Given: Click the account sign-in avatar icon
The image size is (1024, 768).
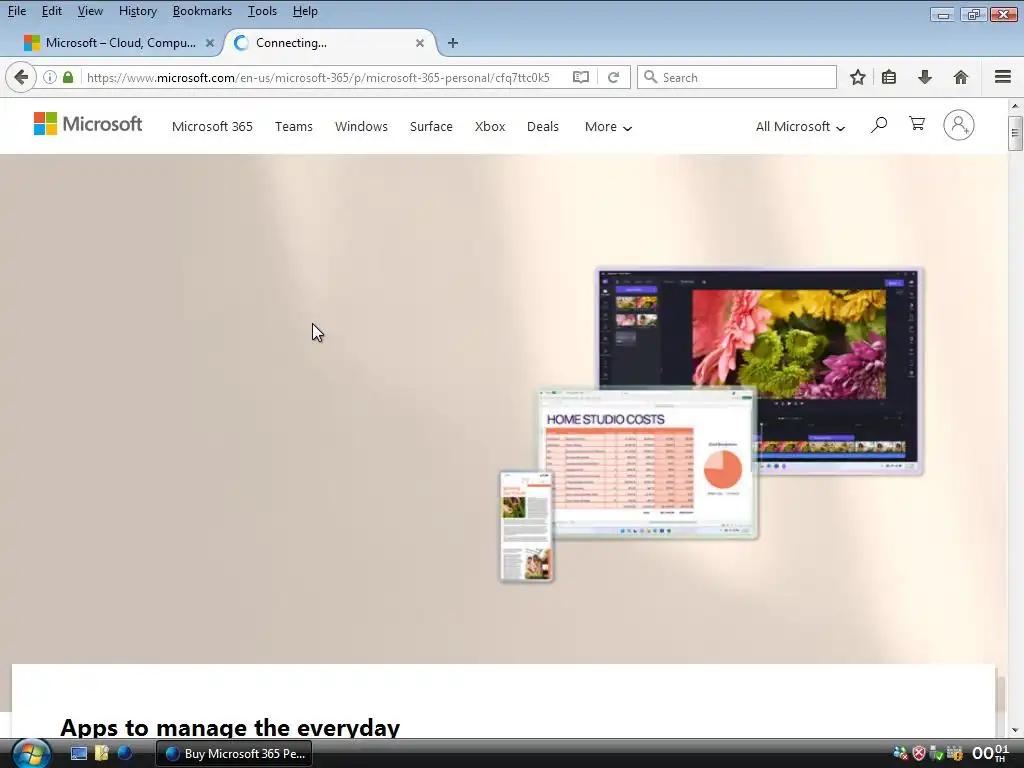Looking at the screenshot, I should 959,125.
